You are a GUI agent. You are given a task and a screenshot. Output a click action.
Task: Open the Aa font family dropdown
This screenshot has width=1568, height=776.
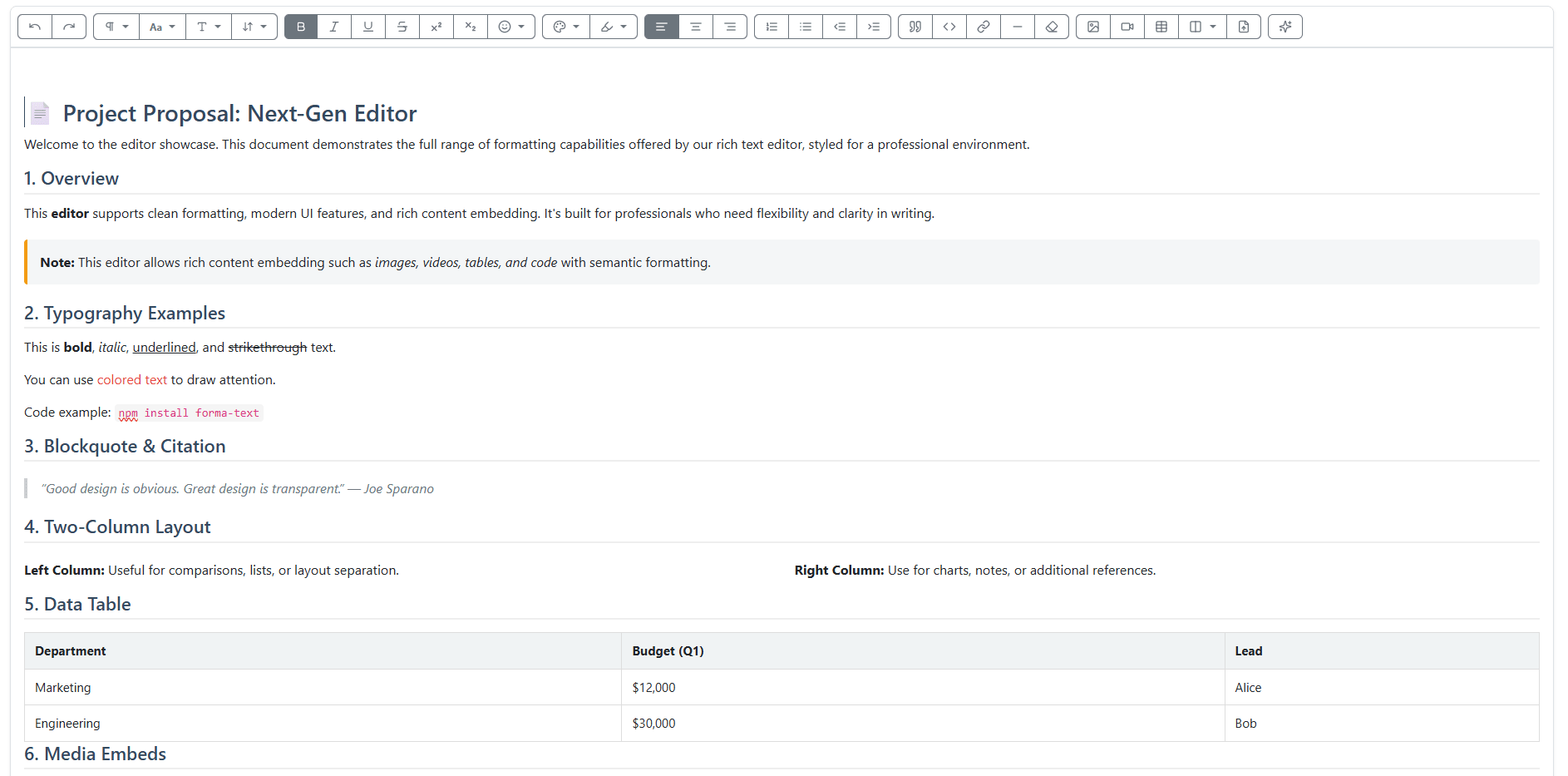[x=162, y=27]
